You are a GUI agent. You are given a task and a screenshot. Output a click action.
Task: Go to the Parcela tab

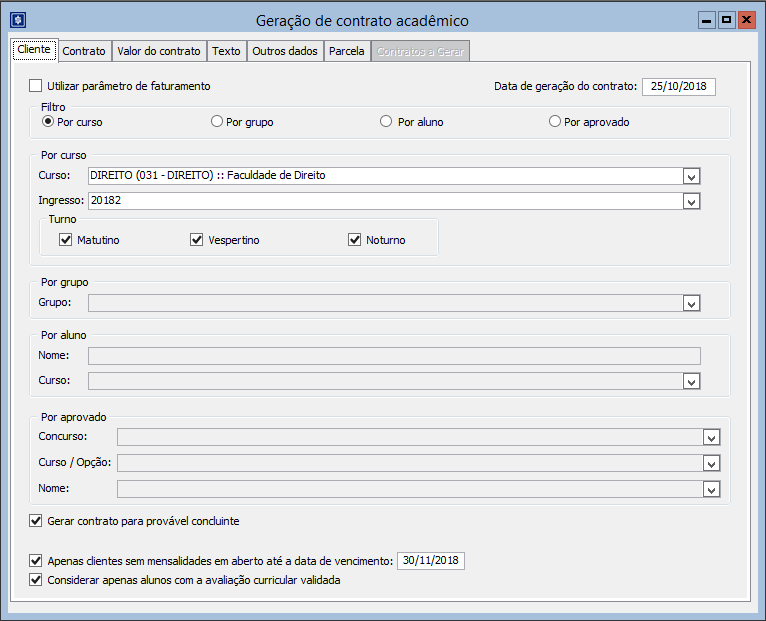347,51
